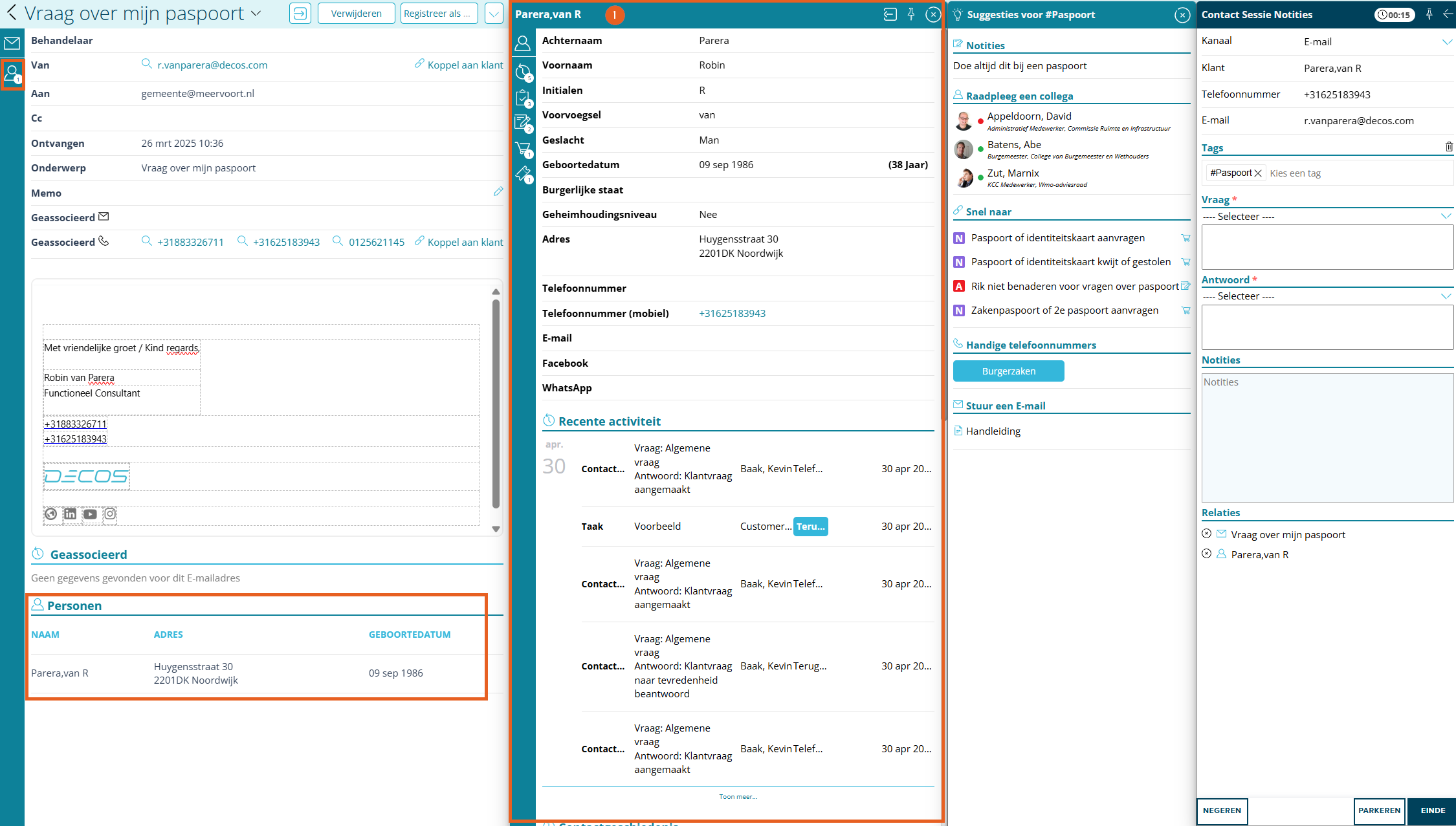Search sender r.vanparera@decos.com magnifier icon

tap(147, 64)
